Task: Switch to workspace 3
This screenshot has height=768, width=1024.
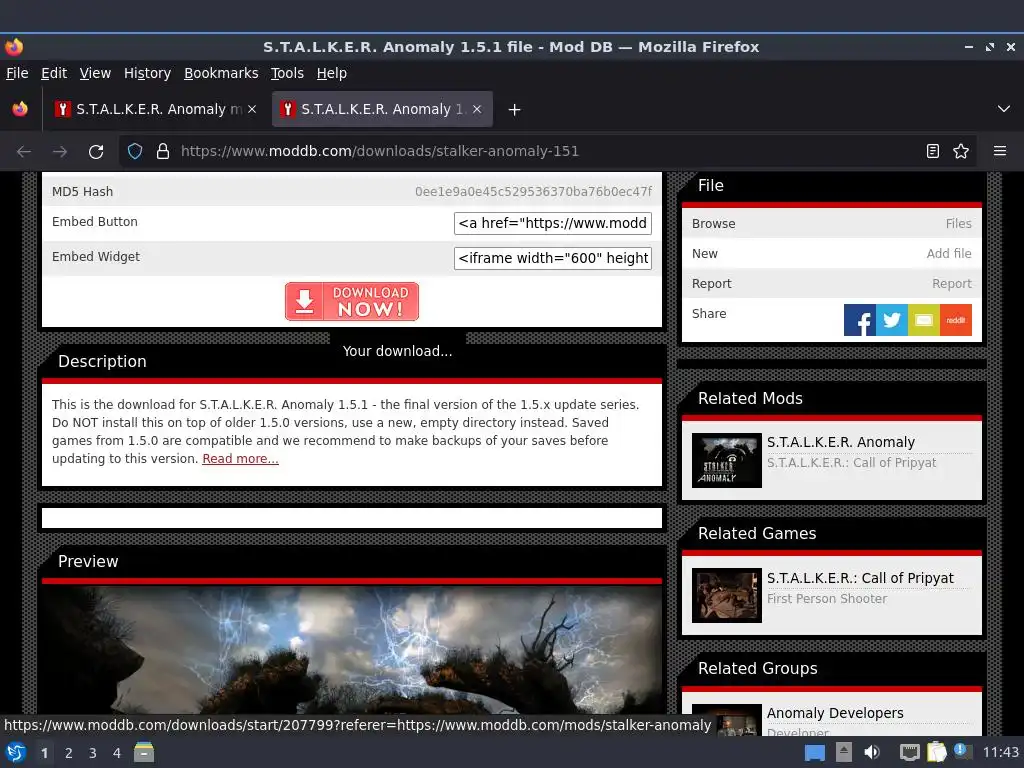Action: pos(93,753)
